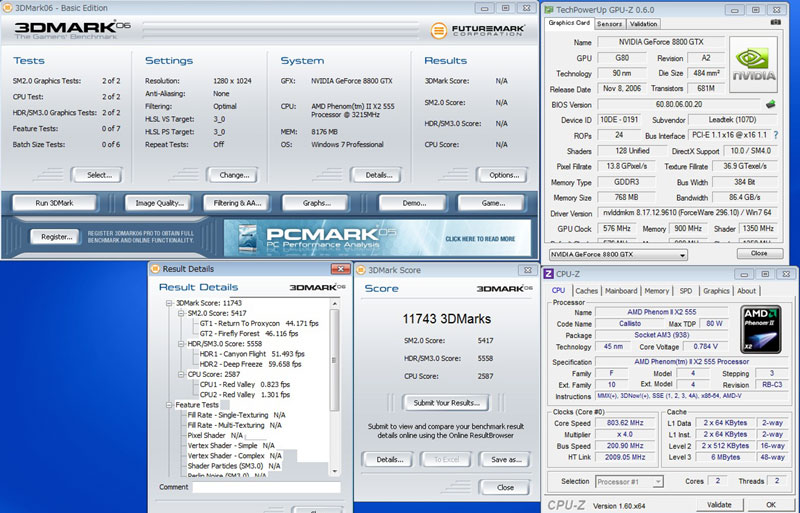This screenshot has height=513, width=800.
Task: Click the GPU-Z screenshot camera icon
Action: tap(776, 23)
